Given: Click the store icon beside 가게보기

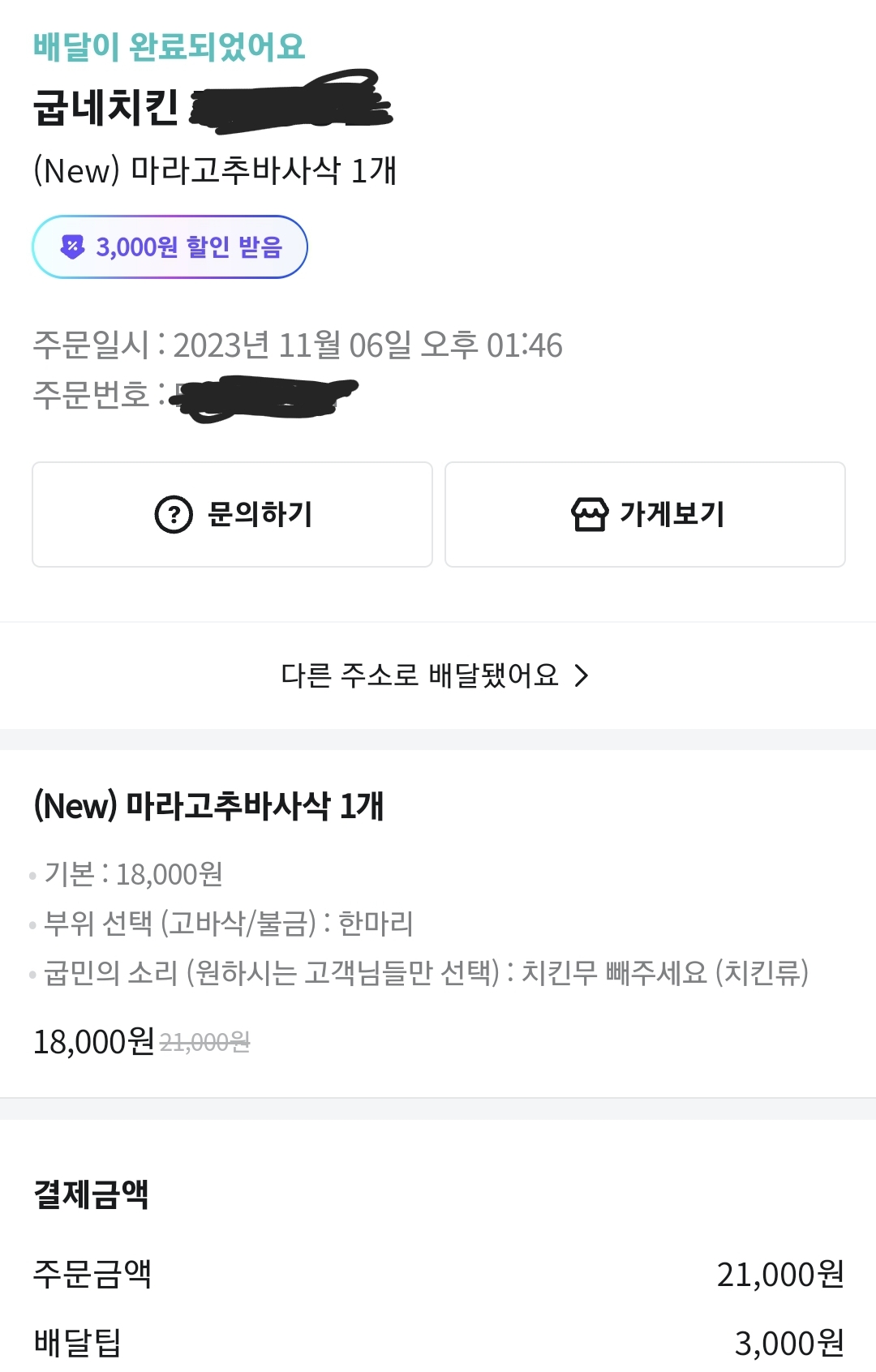Looking at the screenshot, I should coord(590,514).
